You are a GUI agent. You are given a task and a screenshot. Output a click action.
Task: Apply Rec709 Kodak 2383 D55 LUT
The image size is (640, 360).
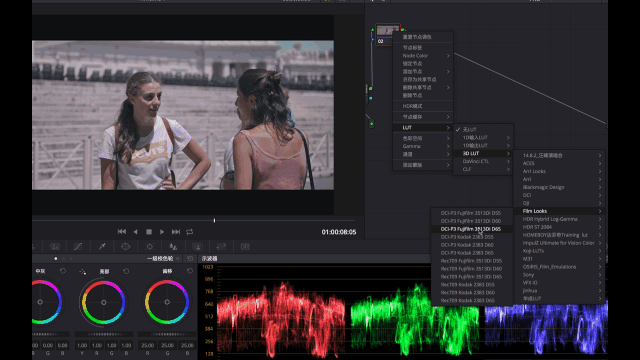point(472,284)
